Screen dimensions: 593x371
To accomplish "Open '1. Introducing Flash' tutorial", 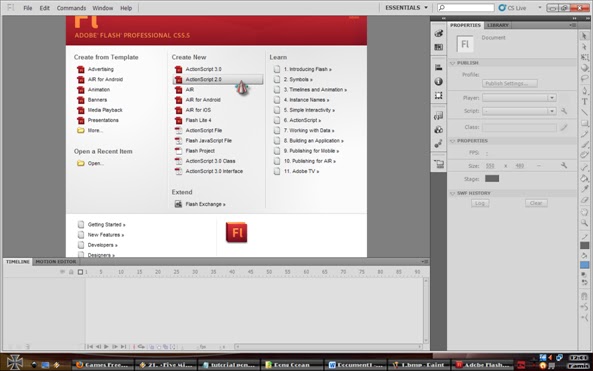I will tap(307, 69).
